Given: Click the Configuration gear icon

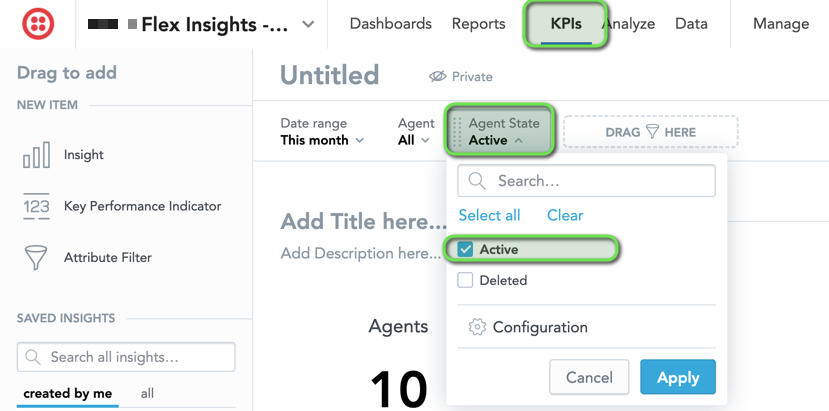Looking at the screenshot, I should pos(477,327).
